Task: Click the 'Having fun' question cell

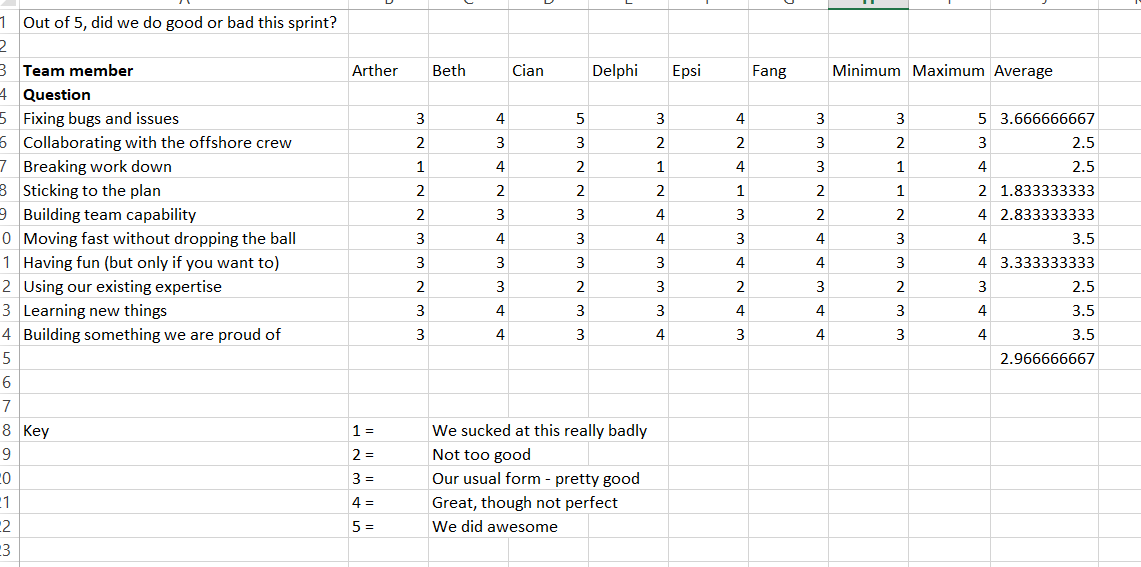Action: (x=151, y=263)
